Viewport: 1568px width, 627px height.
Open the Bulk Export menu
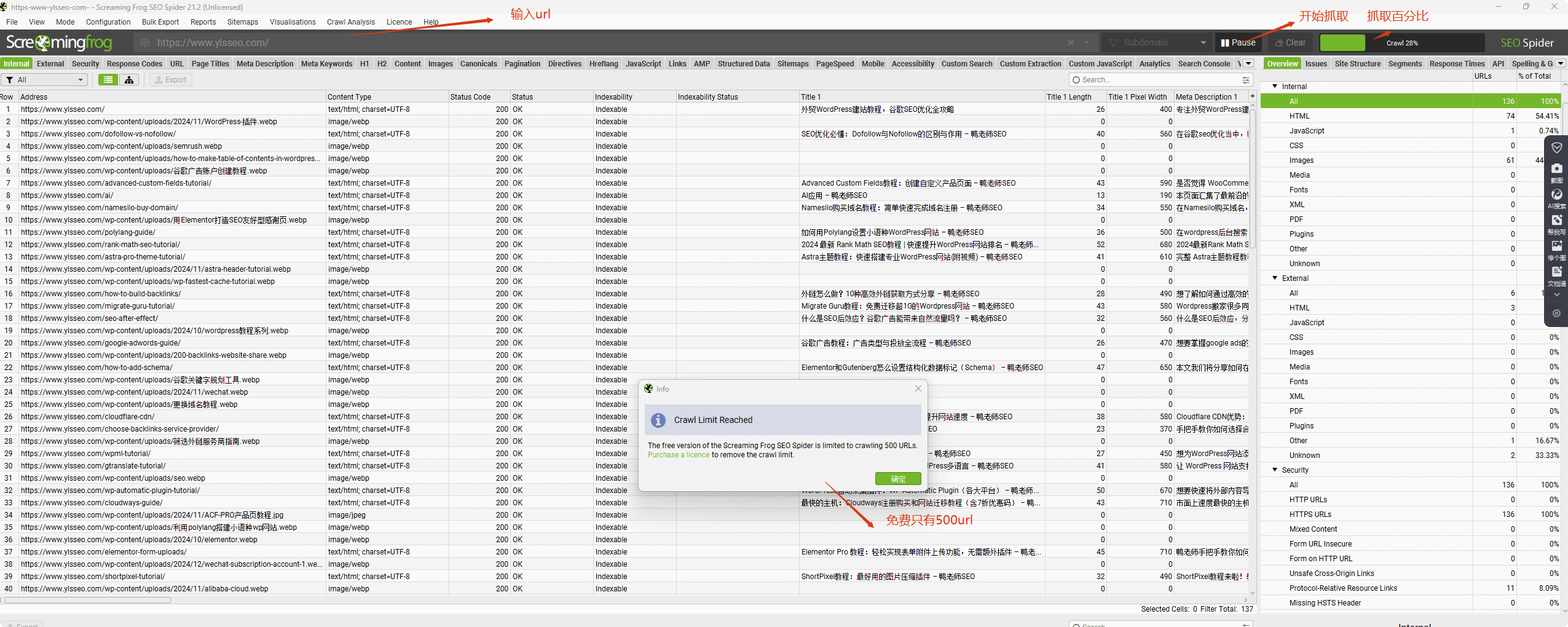160,22
